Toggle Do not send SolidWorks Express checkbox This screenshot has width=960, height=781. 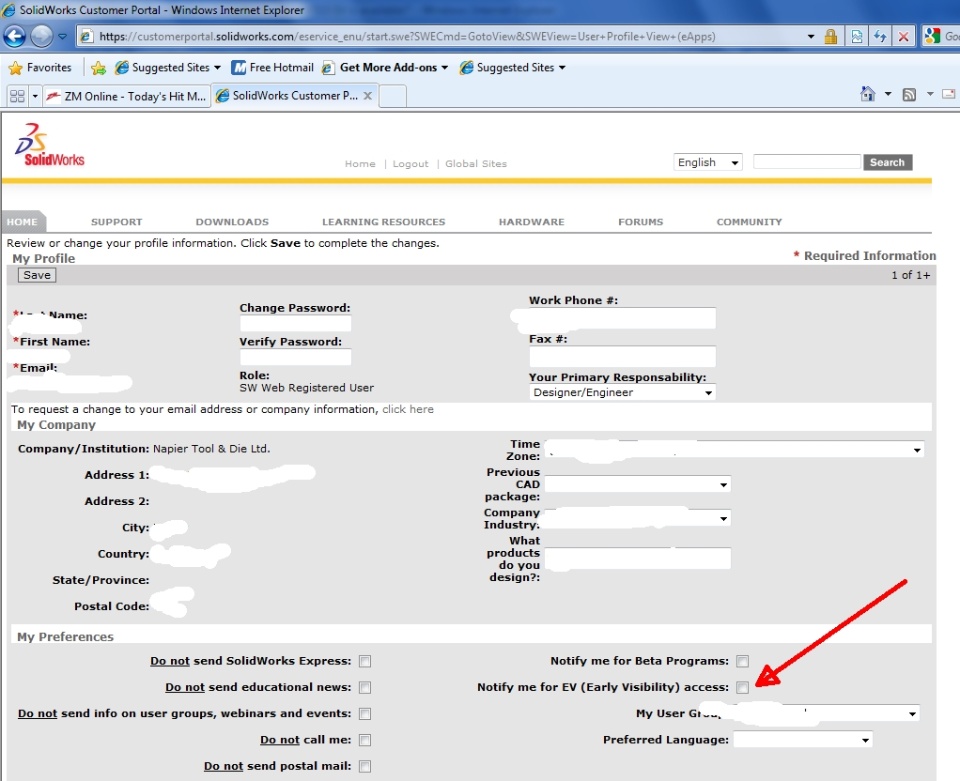365,662
